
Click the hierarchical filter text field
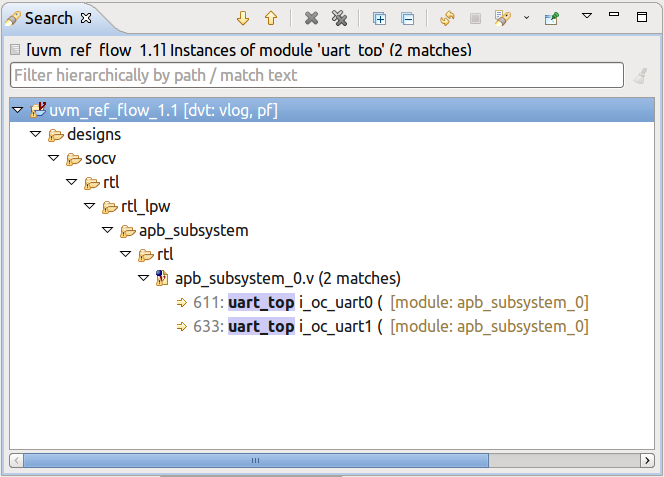317,75
